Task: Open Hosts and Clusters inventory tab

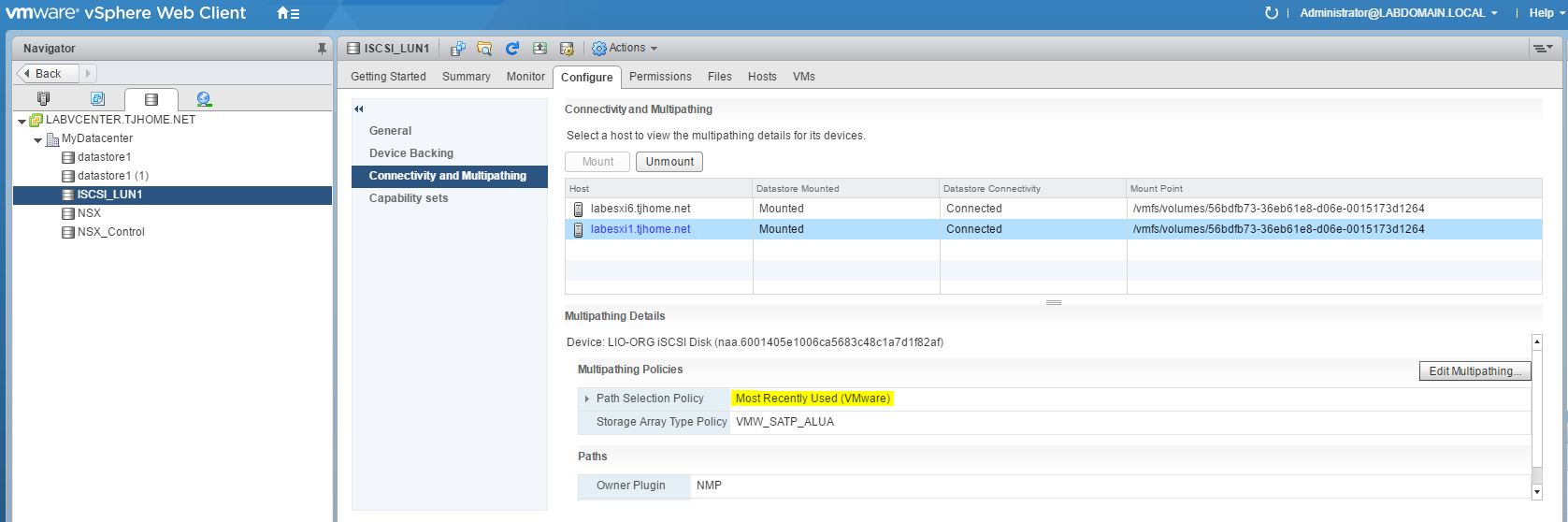Action: click(x=43, y=98)
